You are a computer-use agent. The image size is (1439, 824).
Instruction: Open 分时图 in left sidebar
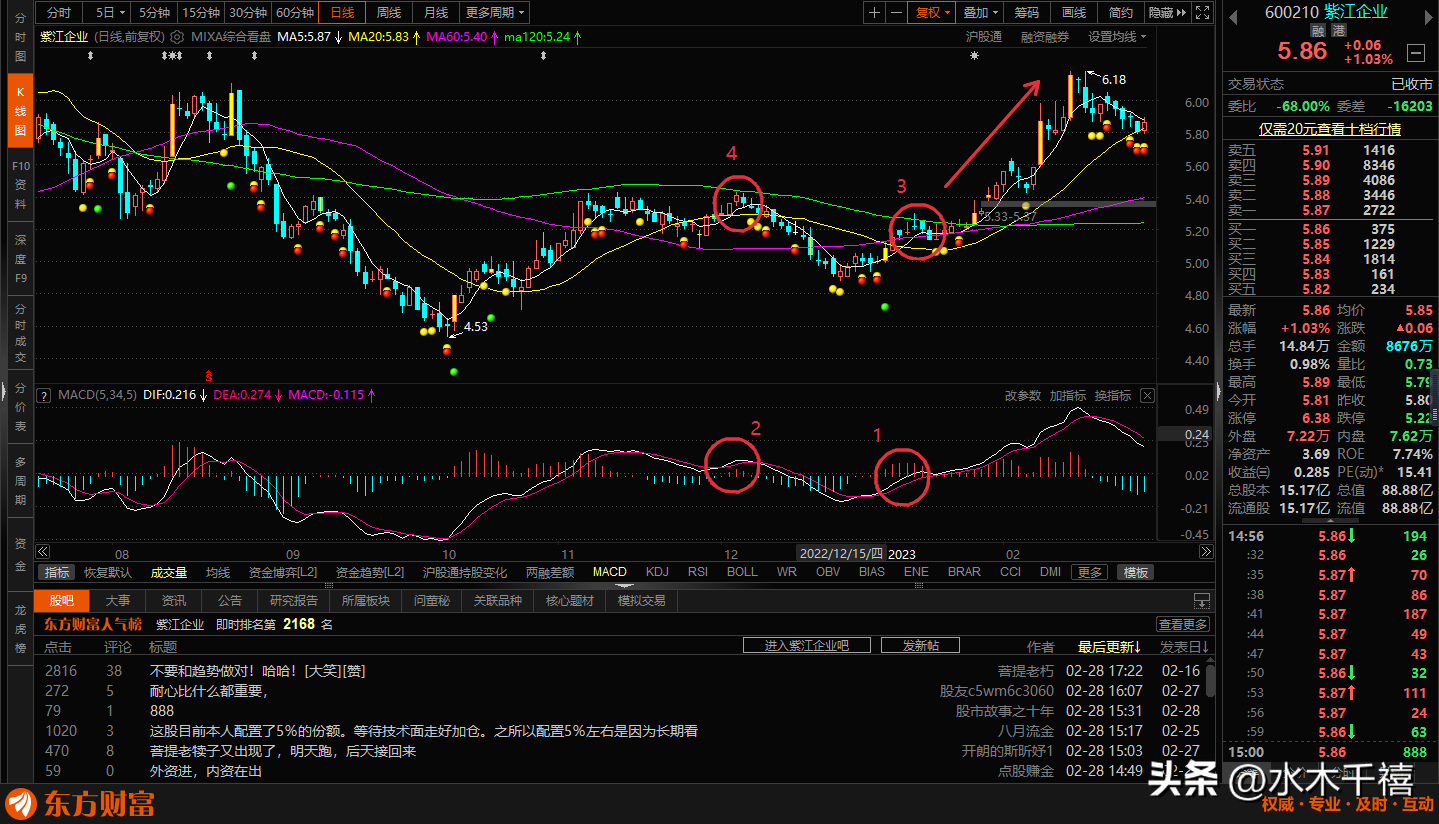[20, 37]
